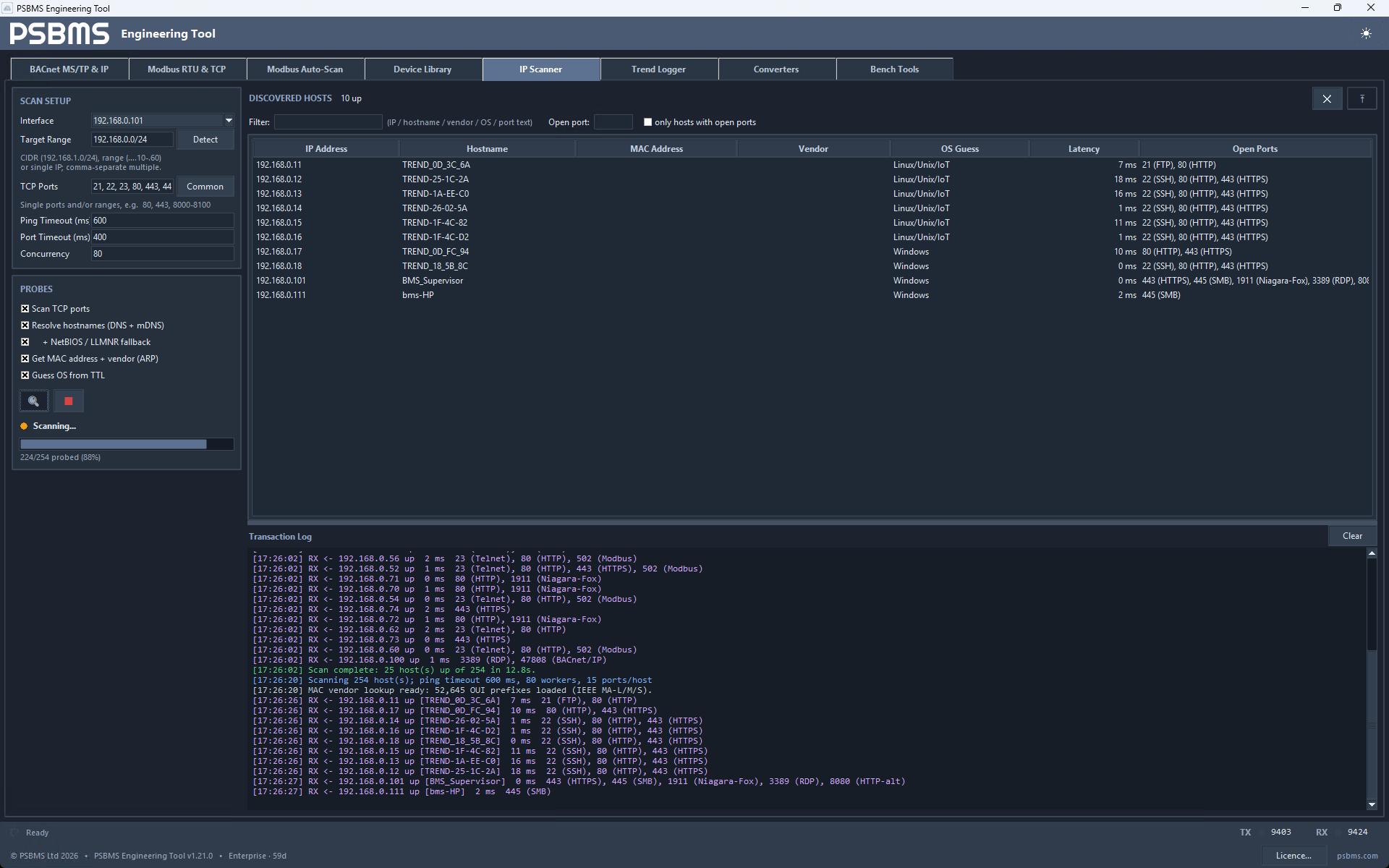
Task: Open the Modbus Auto-Scan tab
Action: tap(305, 69)
